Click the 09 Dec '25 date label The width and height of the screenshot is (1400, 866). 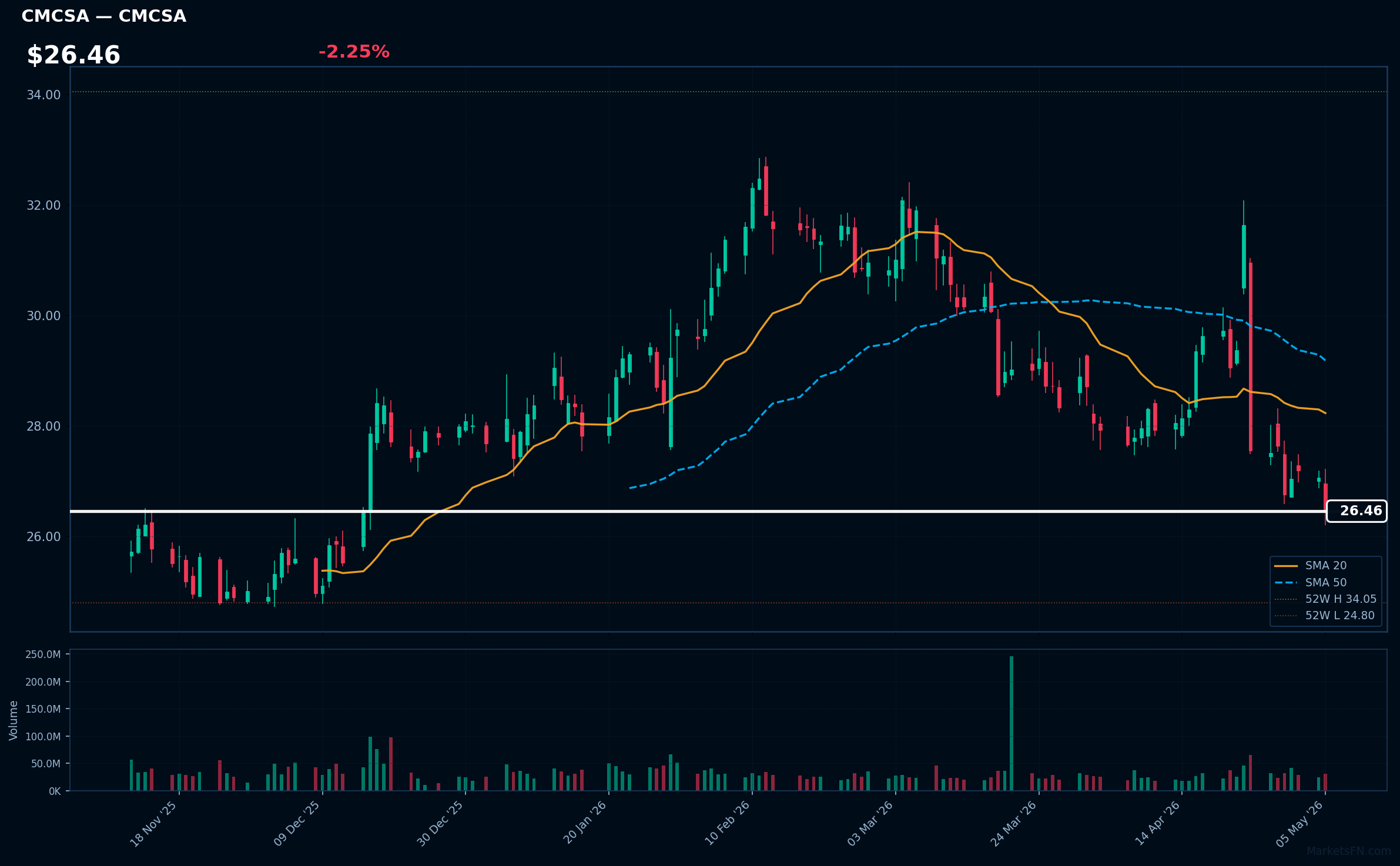click(x=296, y=824)
